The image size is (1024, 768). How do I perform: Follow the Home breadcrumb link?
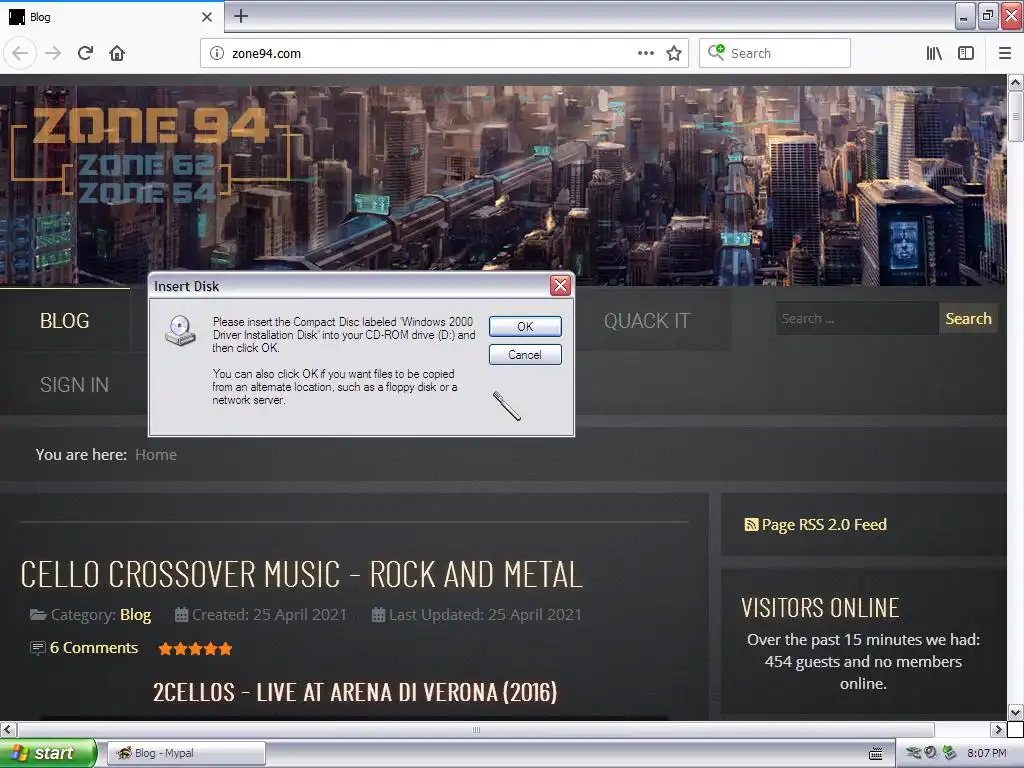(155, 455)
